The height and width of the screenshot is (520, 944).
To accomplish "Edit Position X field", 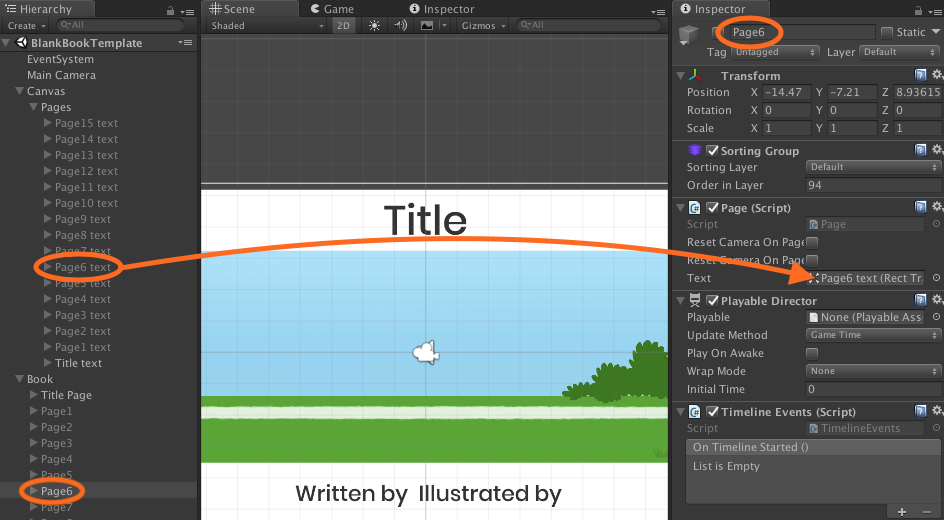I will coord(786,92).
